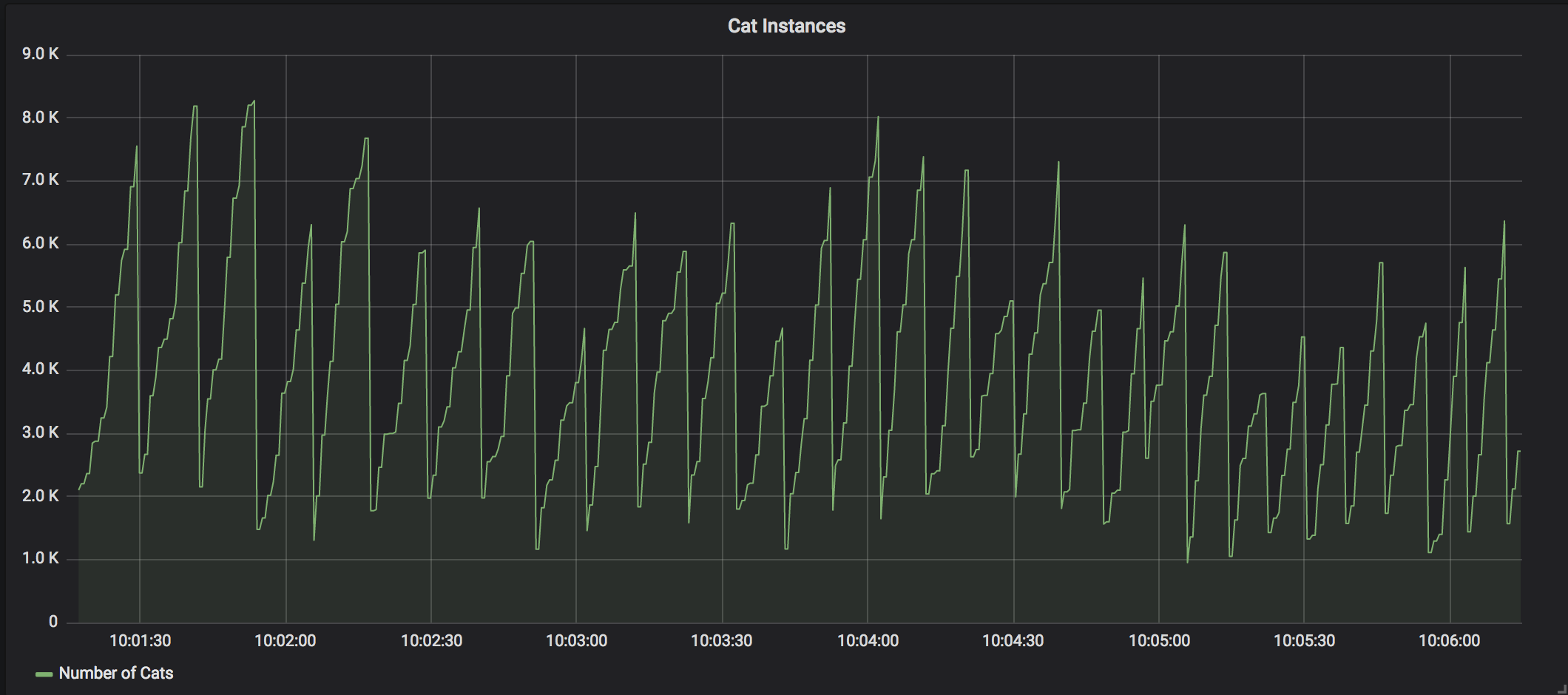
Task: Select the 10:06:00 time axis label
Action: pyautogui.click(x=1450, y=641)
